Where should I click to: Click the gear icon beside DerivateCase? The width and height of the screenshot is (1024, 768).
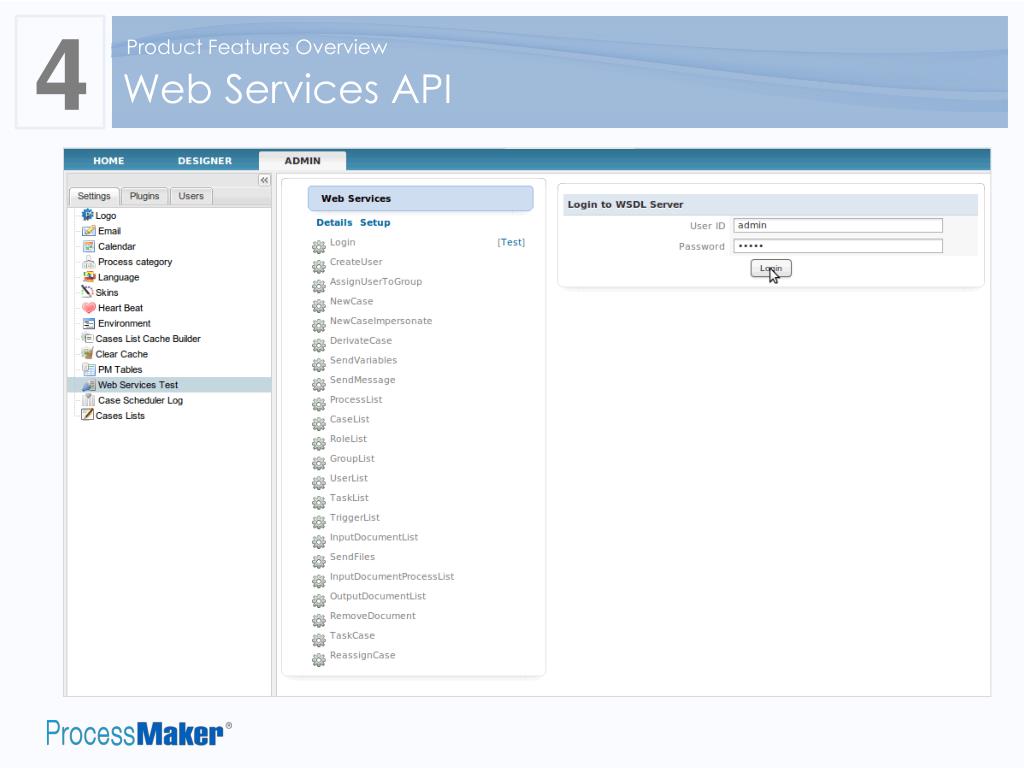(x=319, y=344)
